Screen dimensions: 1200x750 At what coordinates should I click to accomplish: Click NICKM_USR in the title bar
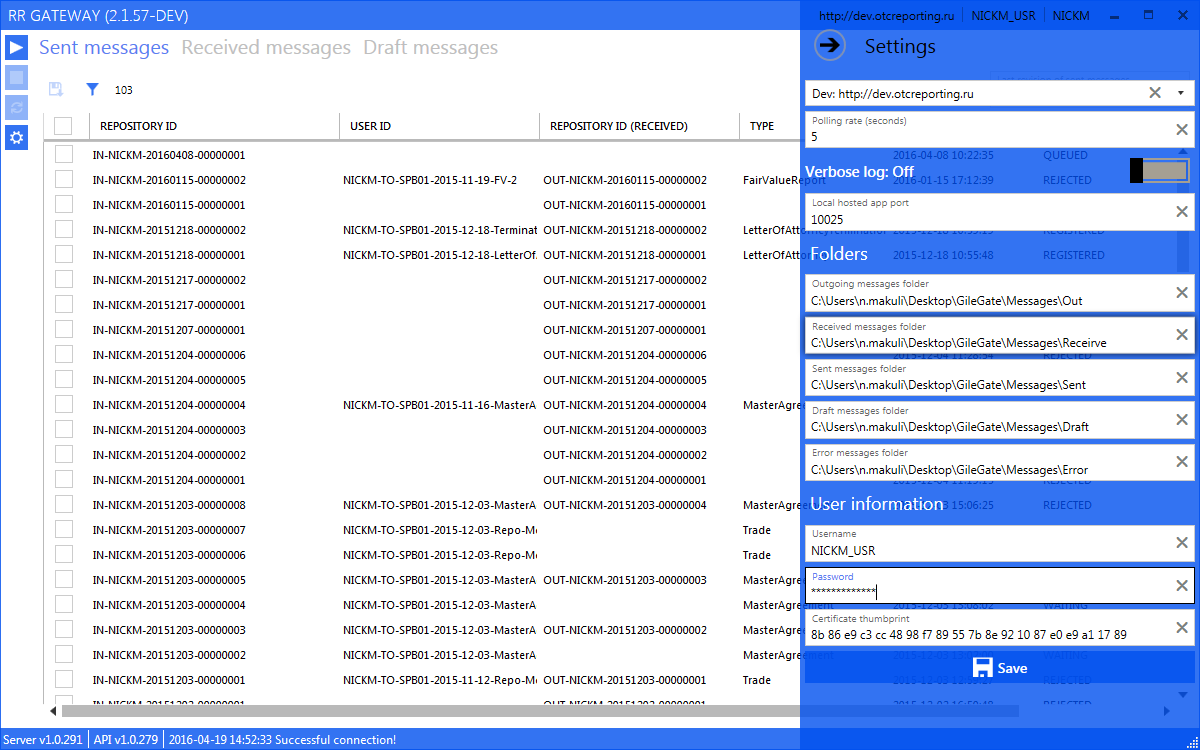(1003, 16)
